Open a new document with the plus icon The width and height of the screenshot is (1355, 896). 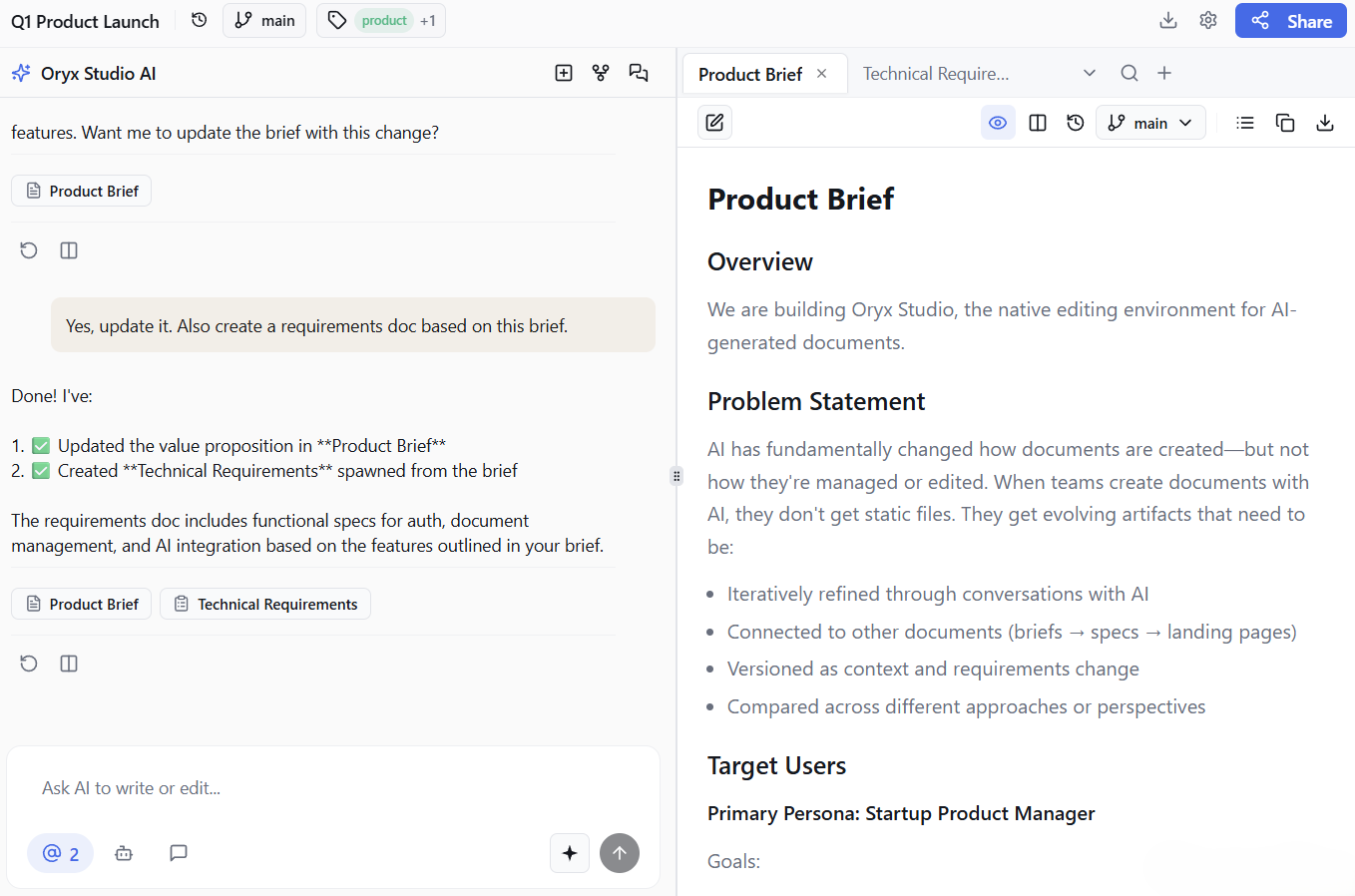(x=564, y=73)
